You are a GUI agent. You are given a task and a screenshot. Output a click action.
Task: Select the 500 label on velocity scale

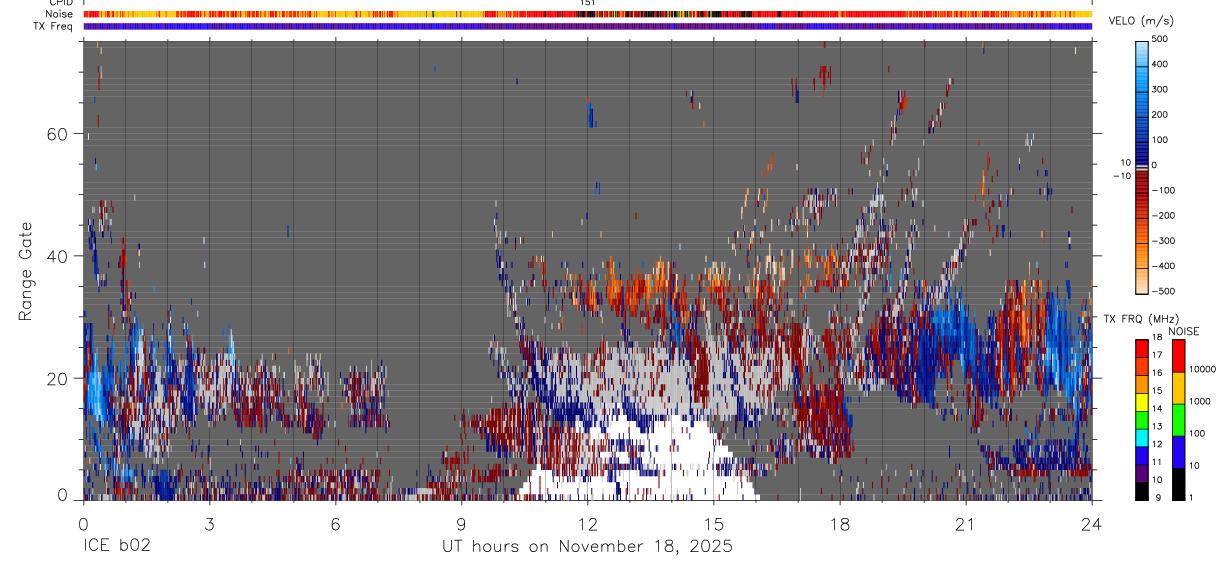[1160, 39]
